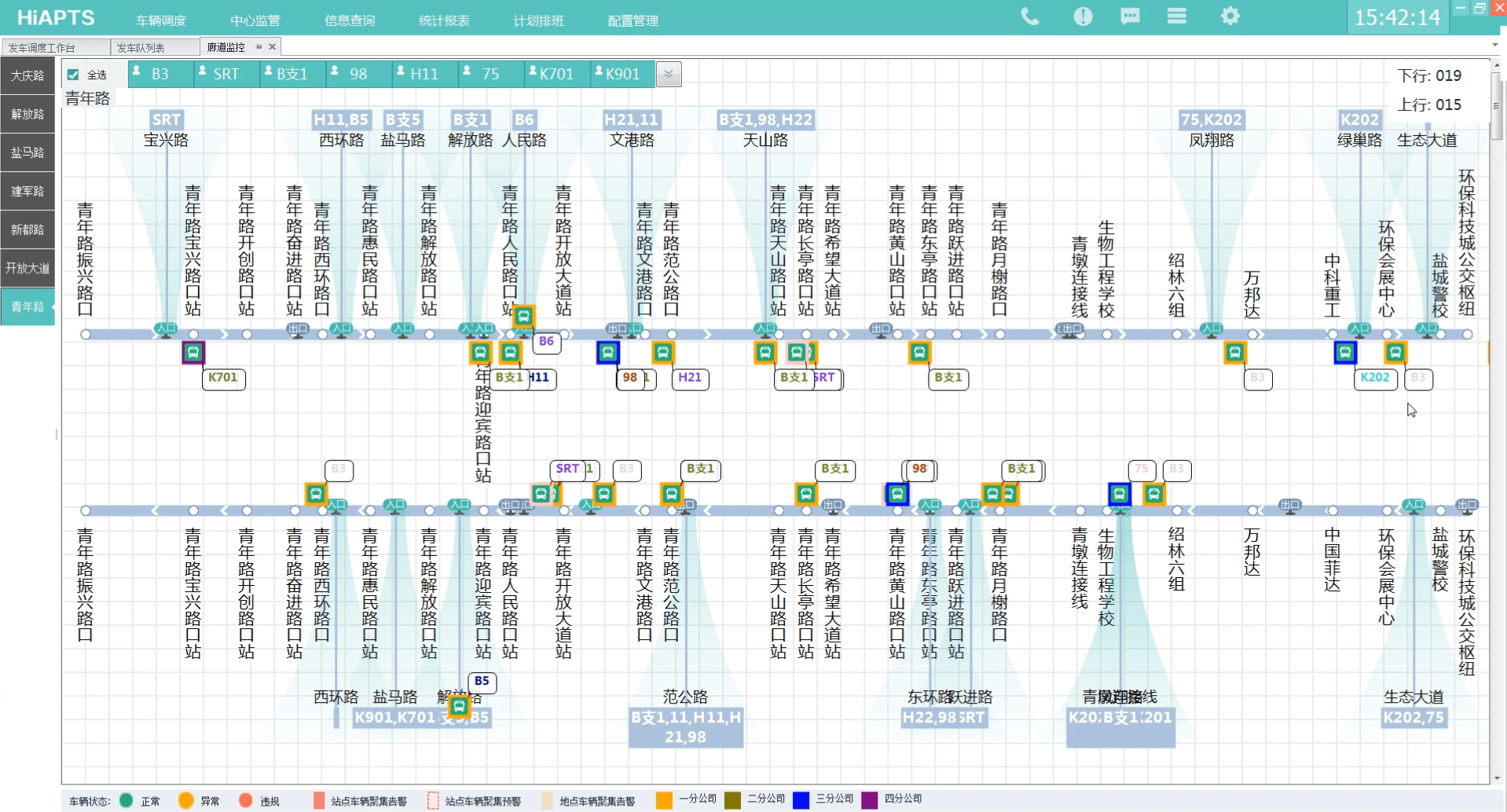Open the settings gear icon
Screen dimensions: 1507x812
(x=1230, y=16)
